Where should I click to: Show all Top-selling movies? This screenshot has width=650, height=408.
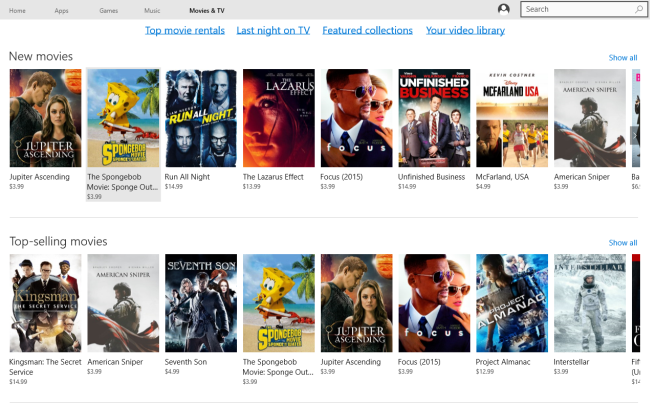[x=623, y=243]
